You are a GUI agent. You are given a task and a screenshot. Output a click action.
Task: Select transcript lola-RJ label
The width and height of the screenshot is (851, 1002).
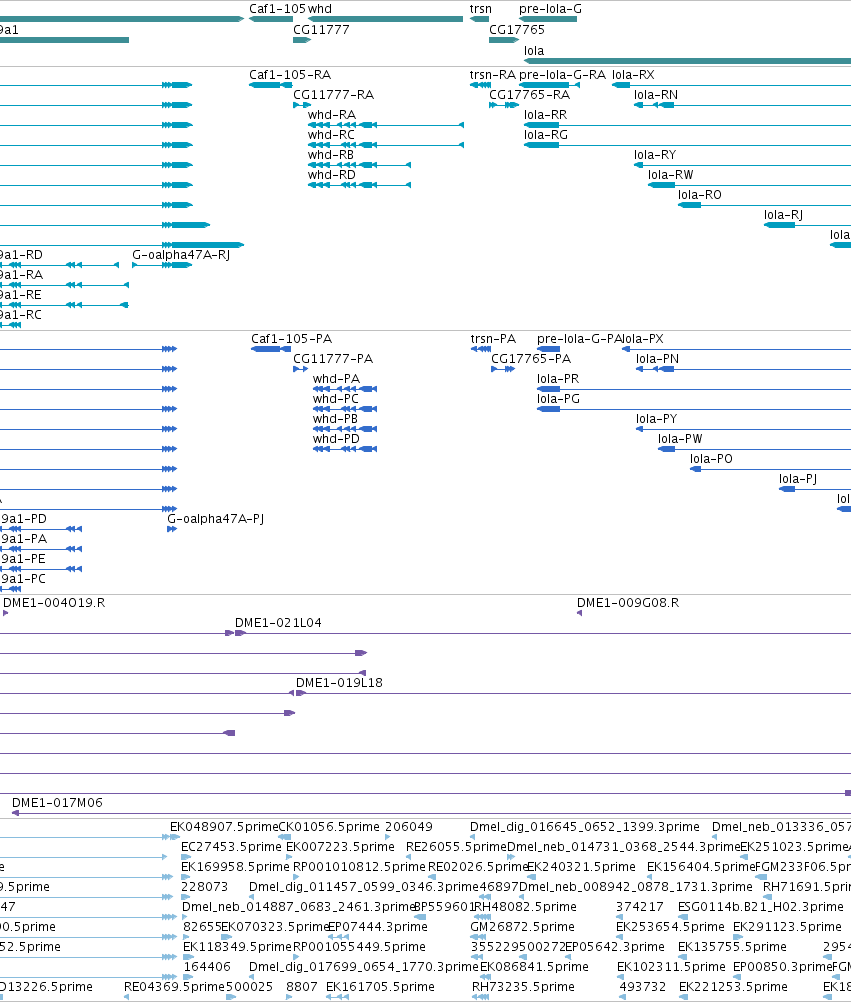click(x=783, y=215)
